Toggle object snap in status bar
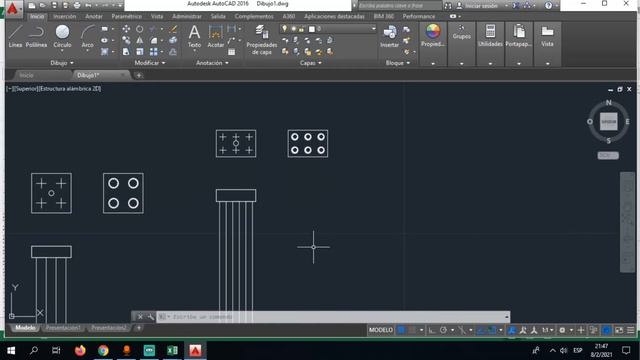The image size is (640, 360). point(492,330)
